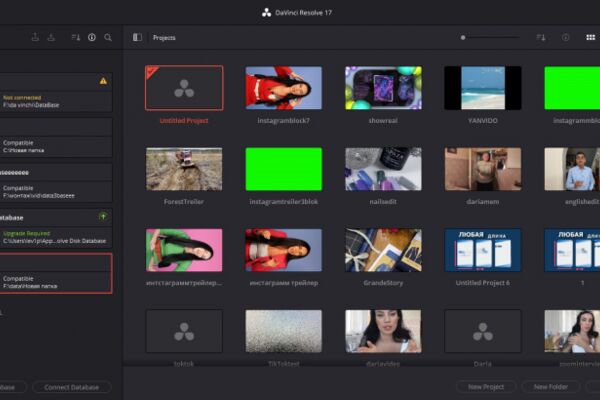Select the pink-background интстаграммтрейлер project thumbnail
This screenshot has height=400, width=600.
[x=184, y=250]
